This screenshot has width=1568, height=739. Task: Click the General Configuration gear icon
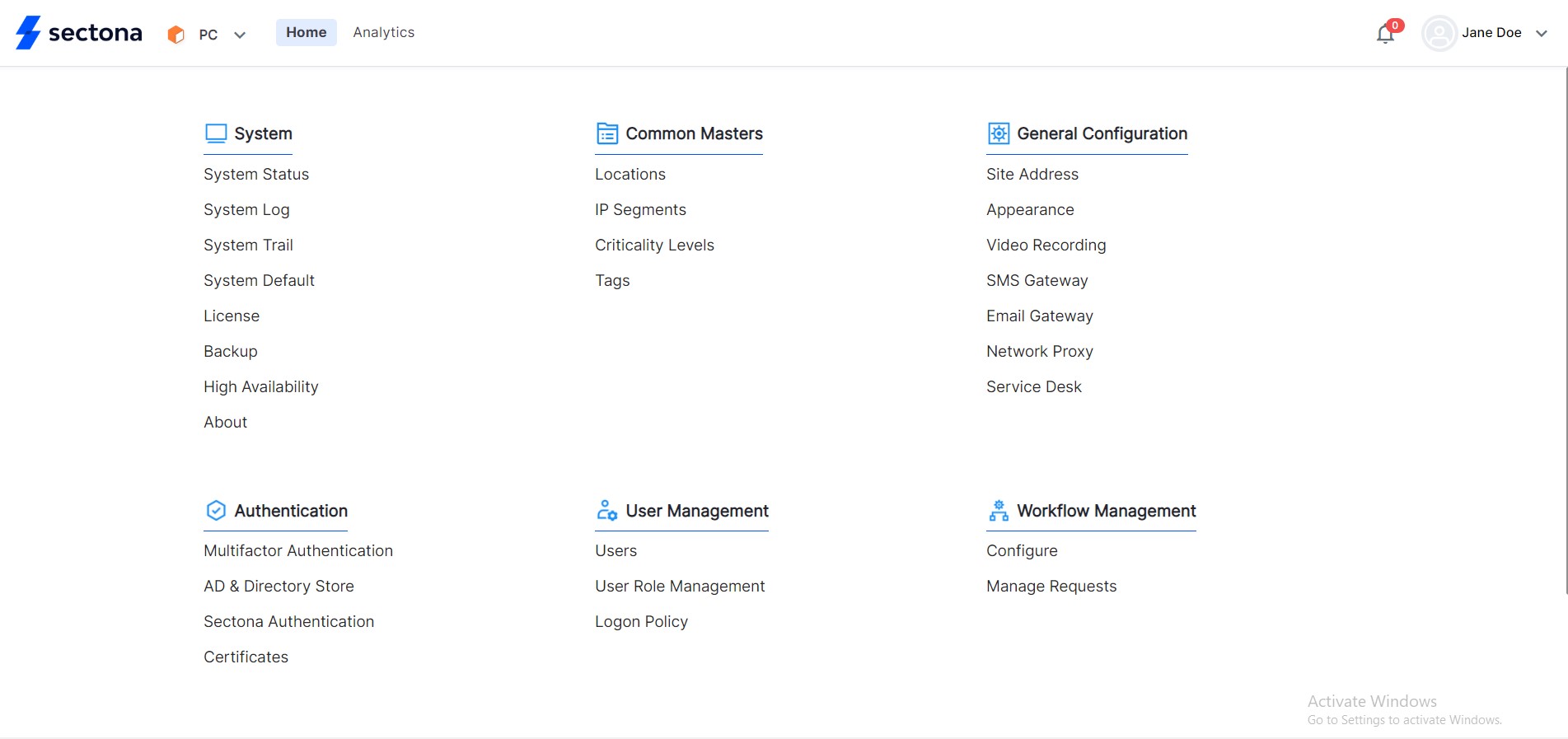[999, 133]
